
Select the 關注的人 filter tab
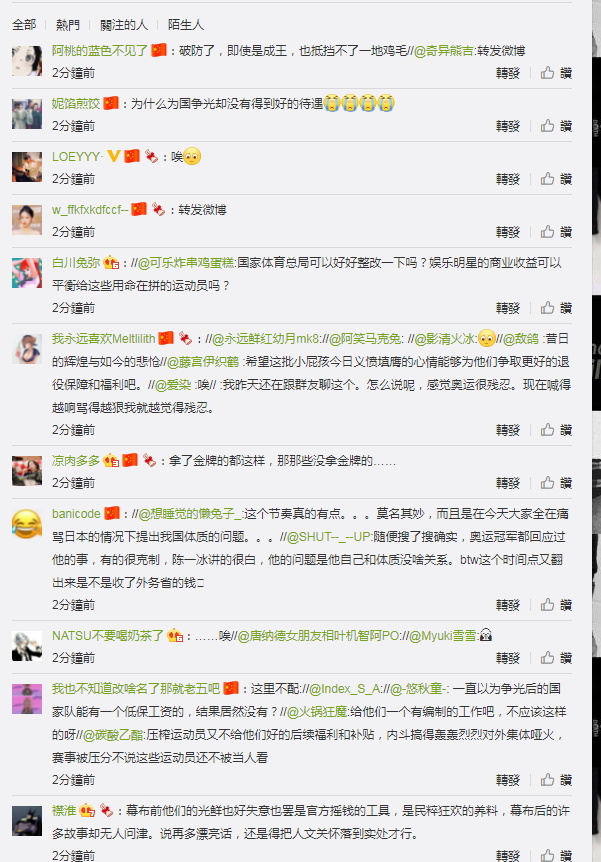pos(124,25)
